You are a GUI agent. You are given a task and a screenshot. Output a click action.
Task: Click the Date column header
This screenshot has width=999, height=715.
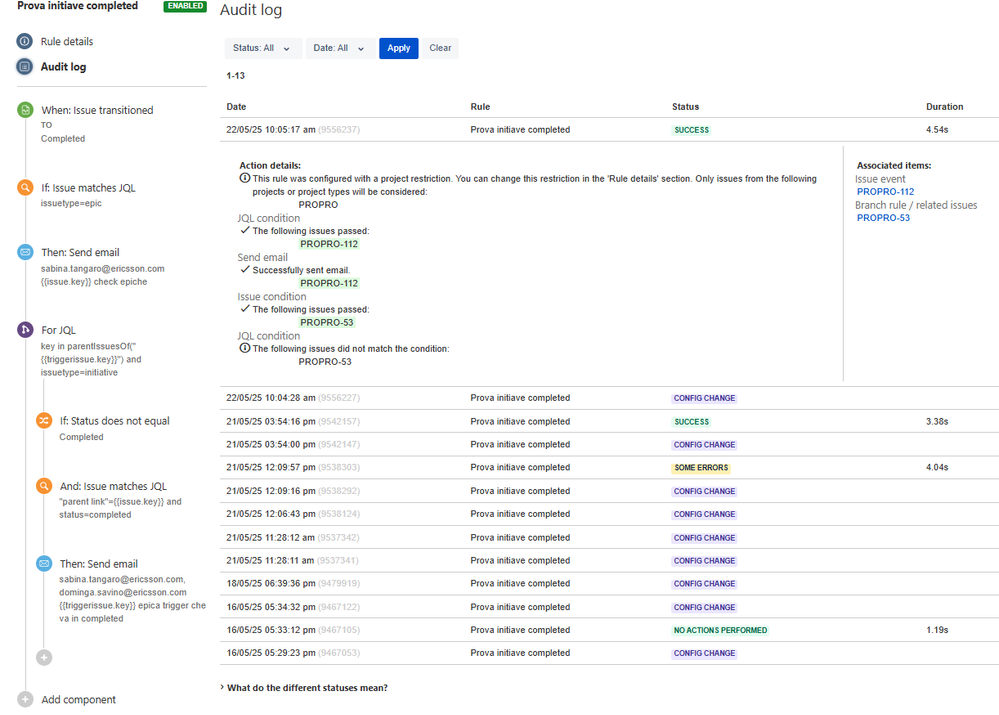(x=236, y=106)
